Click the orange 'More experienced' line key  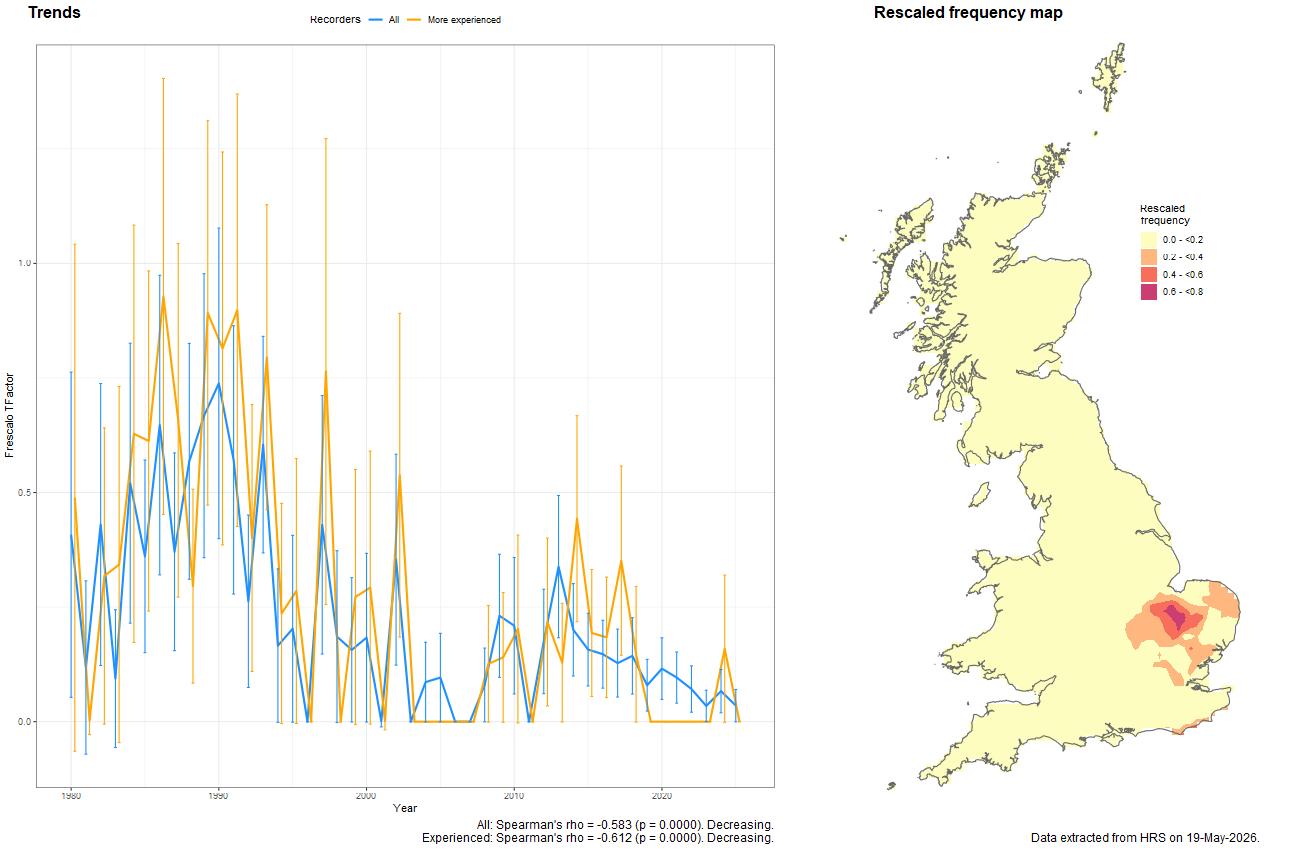415,20
